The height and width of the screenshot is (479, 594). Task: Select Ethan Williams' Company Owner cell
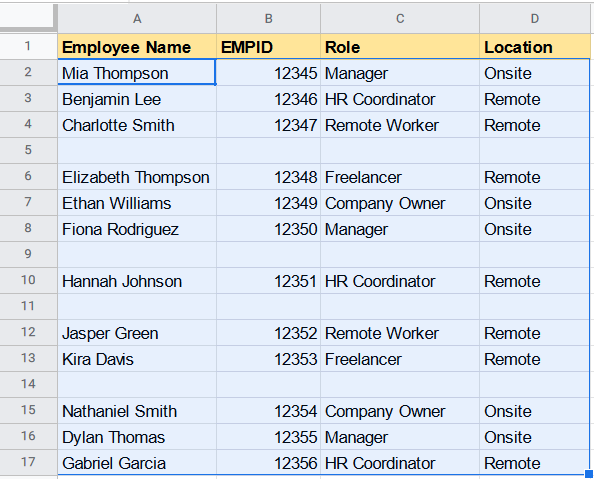coord(400,203)
